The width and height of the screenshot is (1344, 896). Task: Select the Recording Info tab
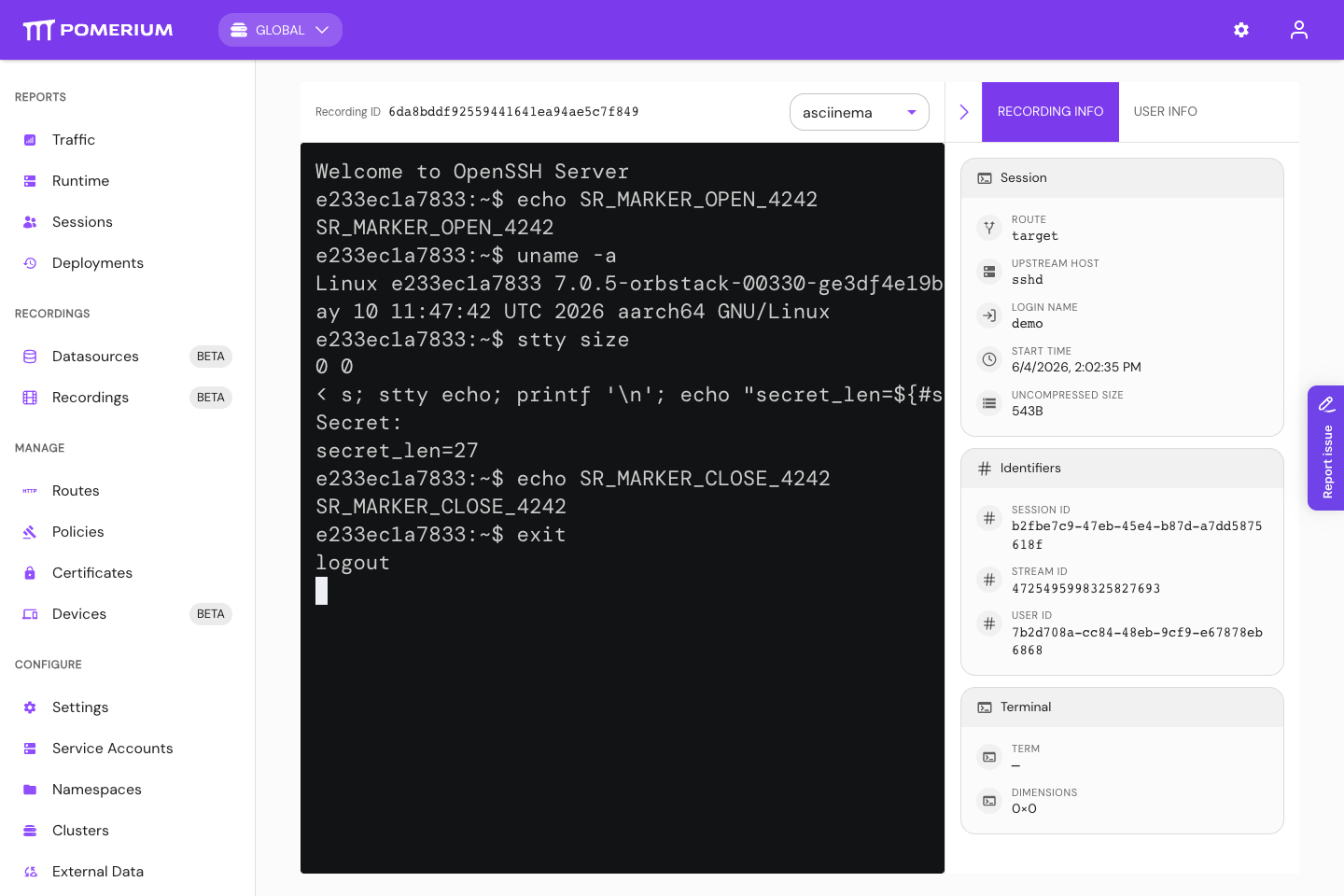(x=1050, y=112)
